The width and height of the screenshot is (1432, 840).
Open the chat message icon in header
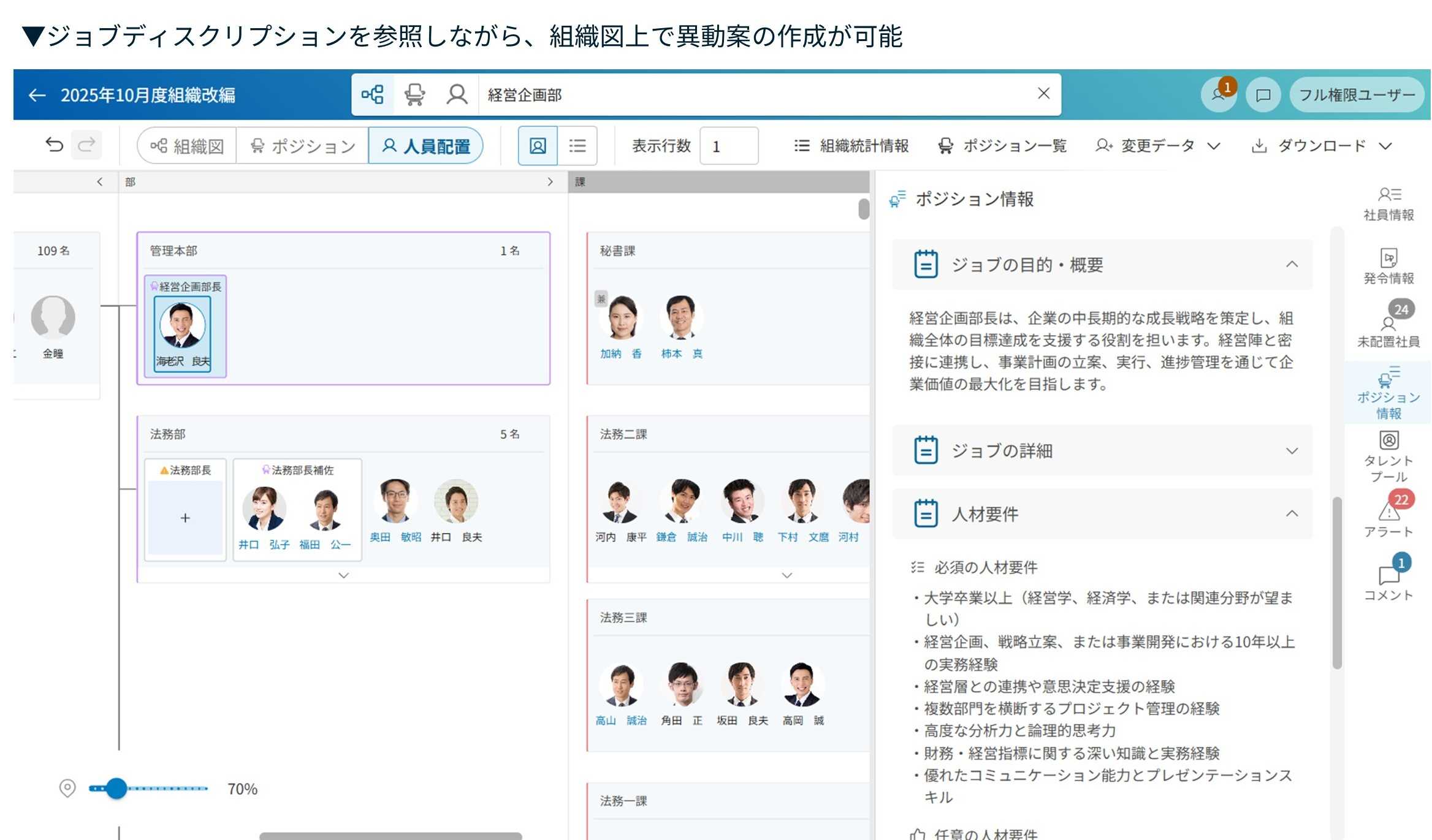1263,95
